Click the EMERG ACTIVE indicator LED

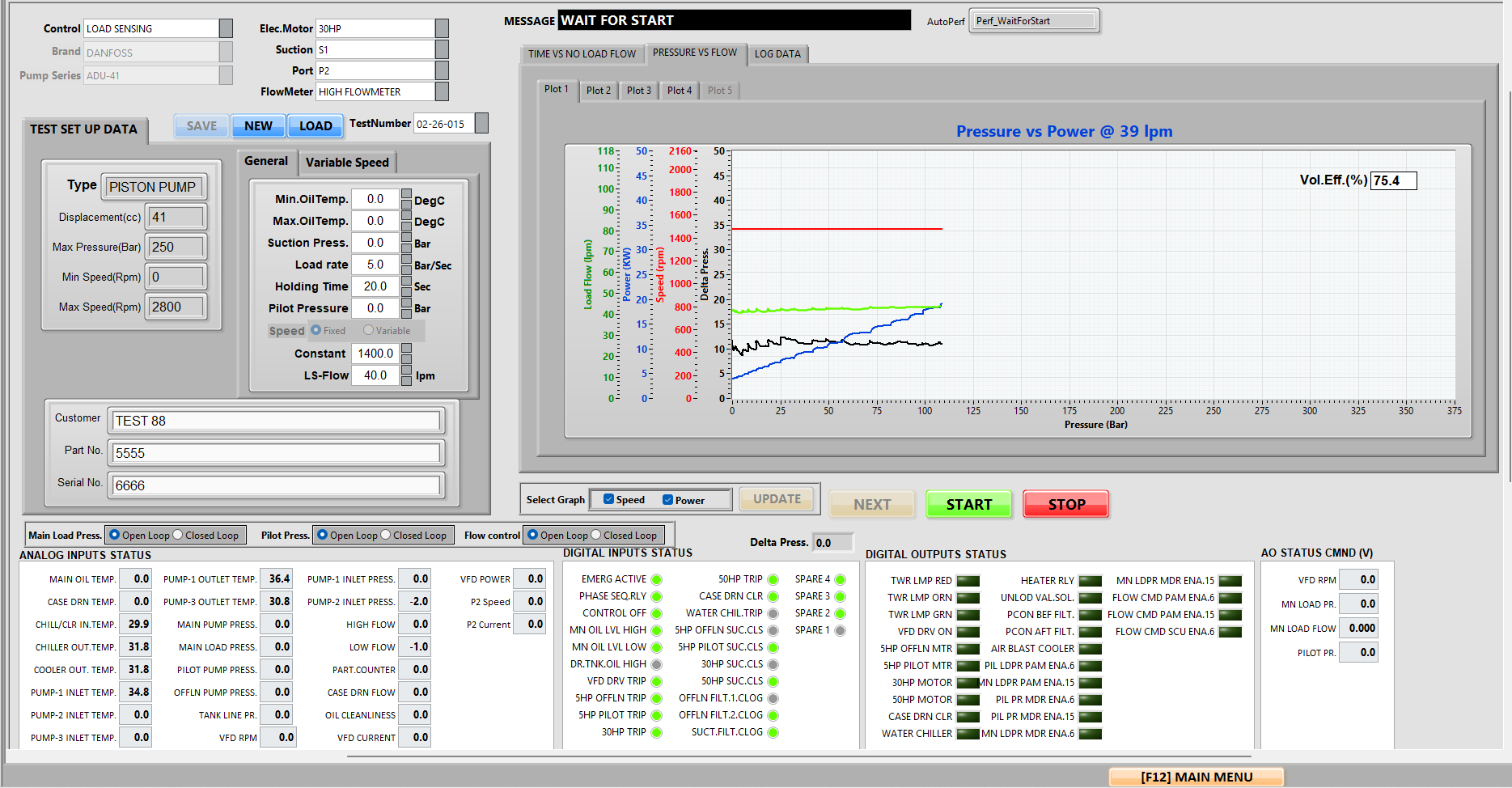[x=657, y=579]
